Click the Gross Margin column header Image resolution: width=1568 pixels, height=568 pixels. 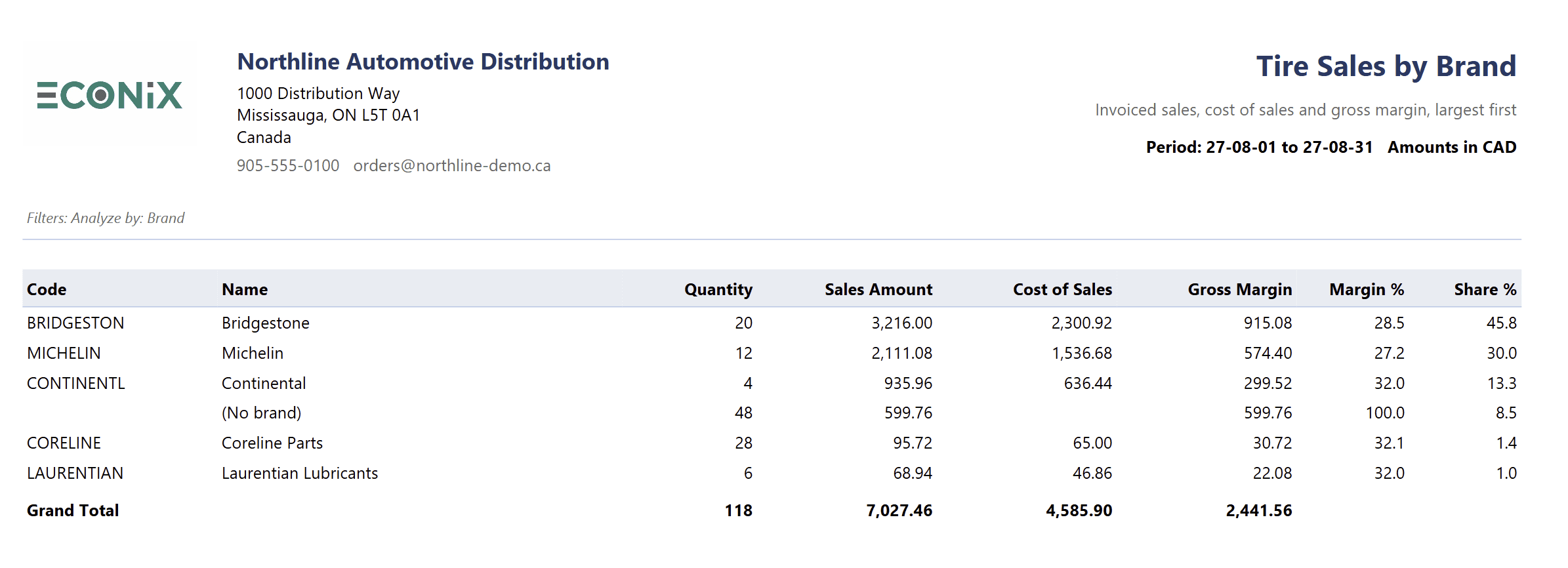point(1240,289)
